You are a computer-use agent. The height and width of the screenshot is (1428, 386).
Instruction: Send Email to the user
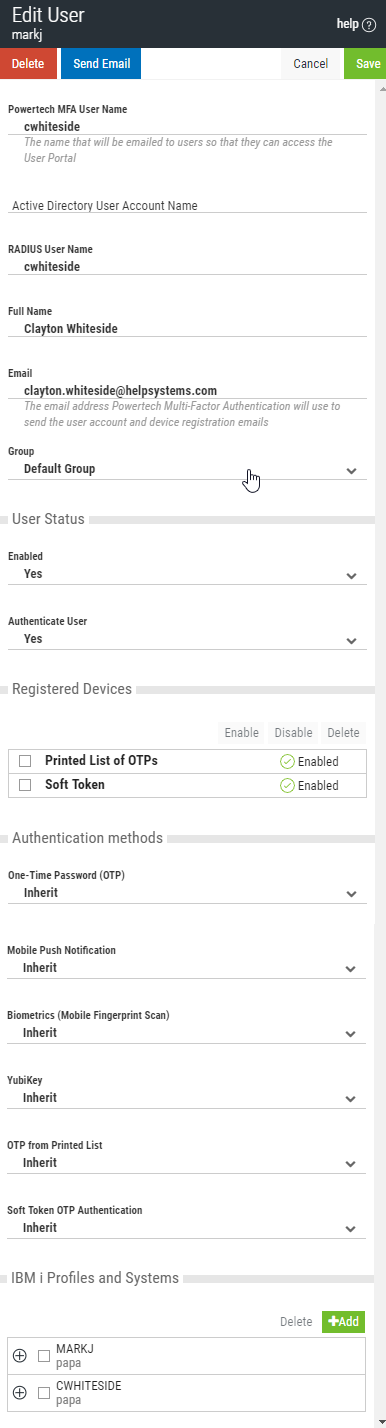pos(101,63)
